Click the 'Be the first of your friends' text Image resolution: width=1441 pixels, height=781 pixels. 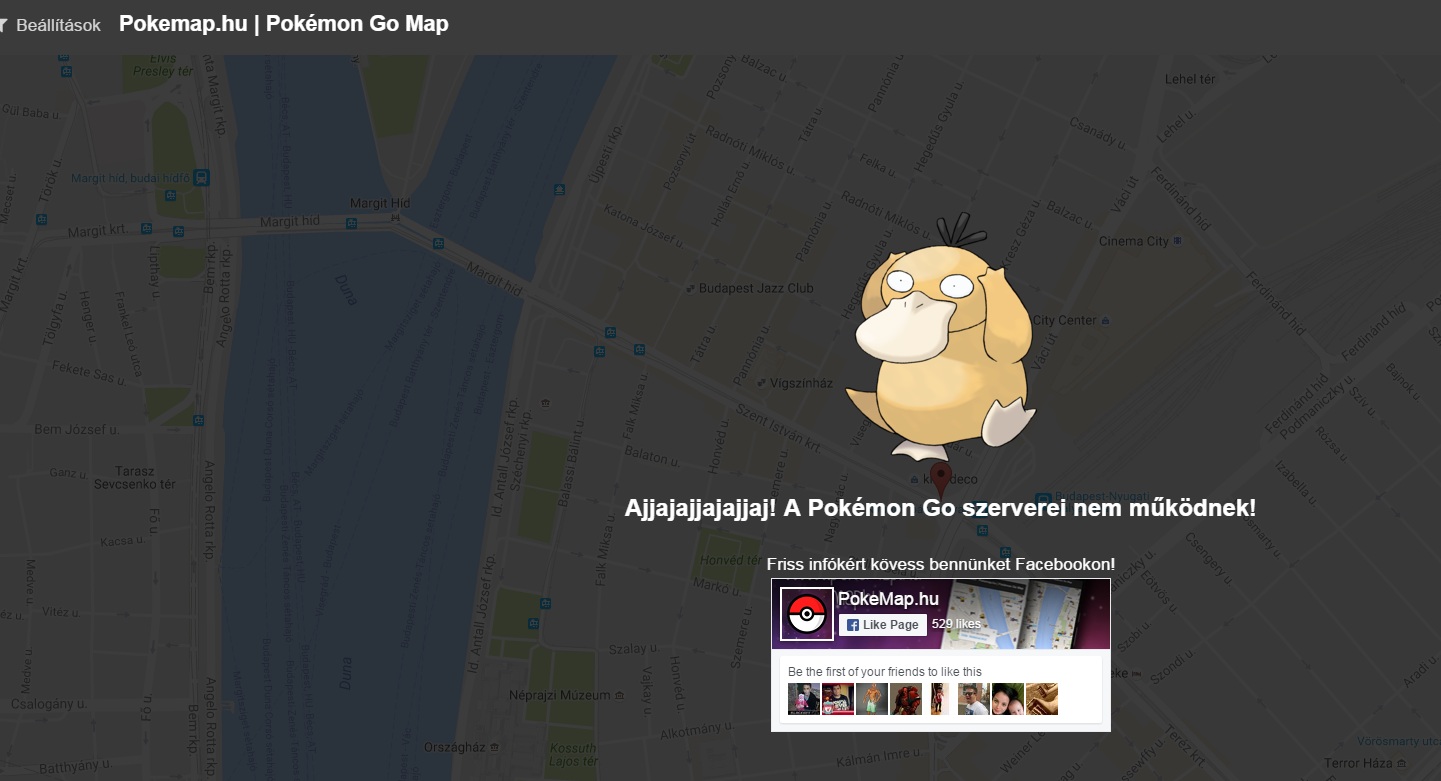pyautogui.click(x=885, y=672)
